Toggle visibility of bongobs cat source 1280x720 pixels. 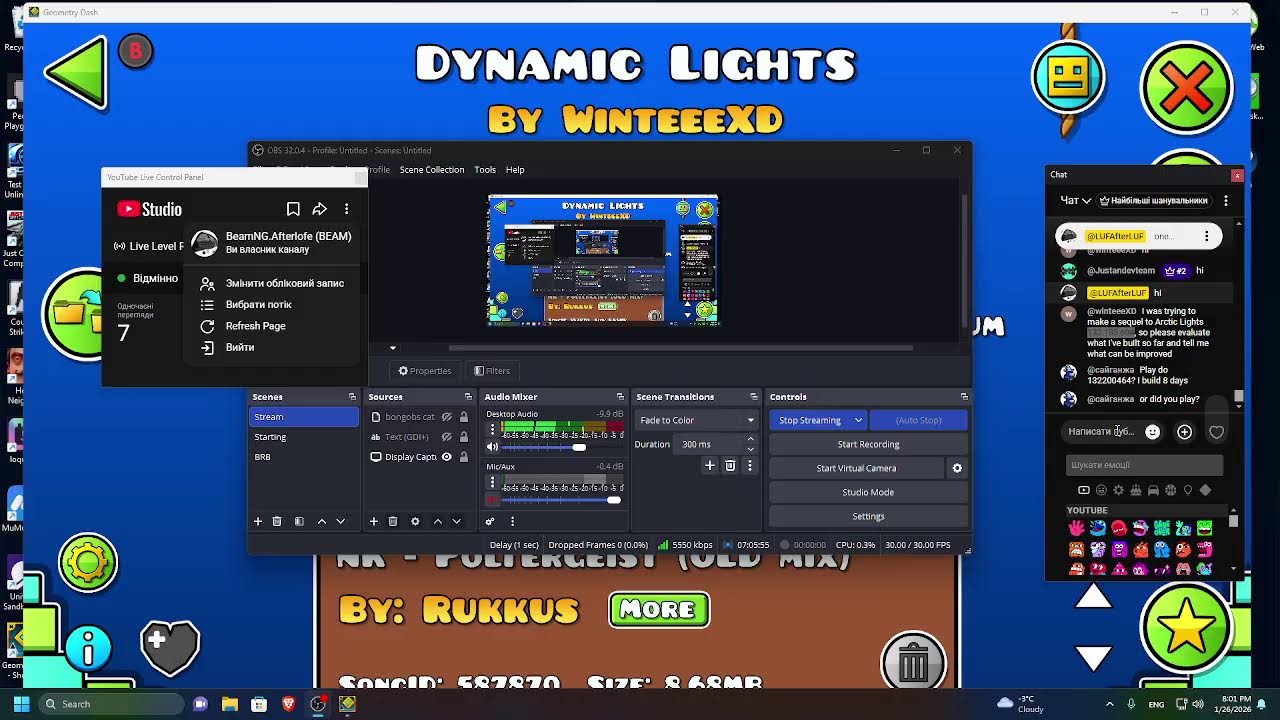447,417
